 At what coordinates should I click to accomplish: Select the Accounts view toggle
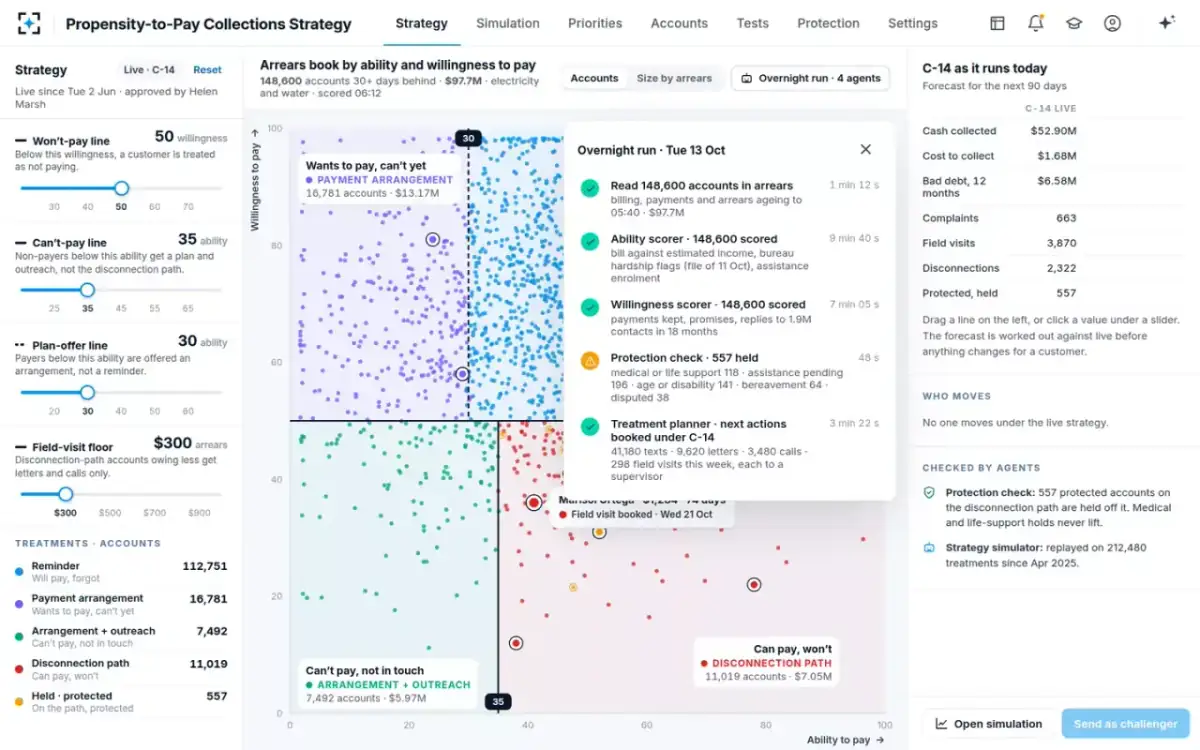(594, 78)
